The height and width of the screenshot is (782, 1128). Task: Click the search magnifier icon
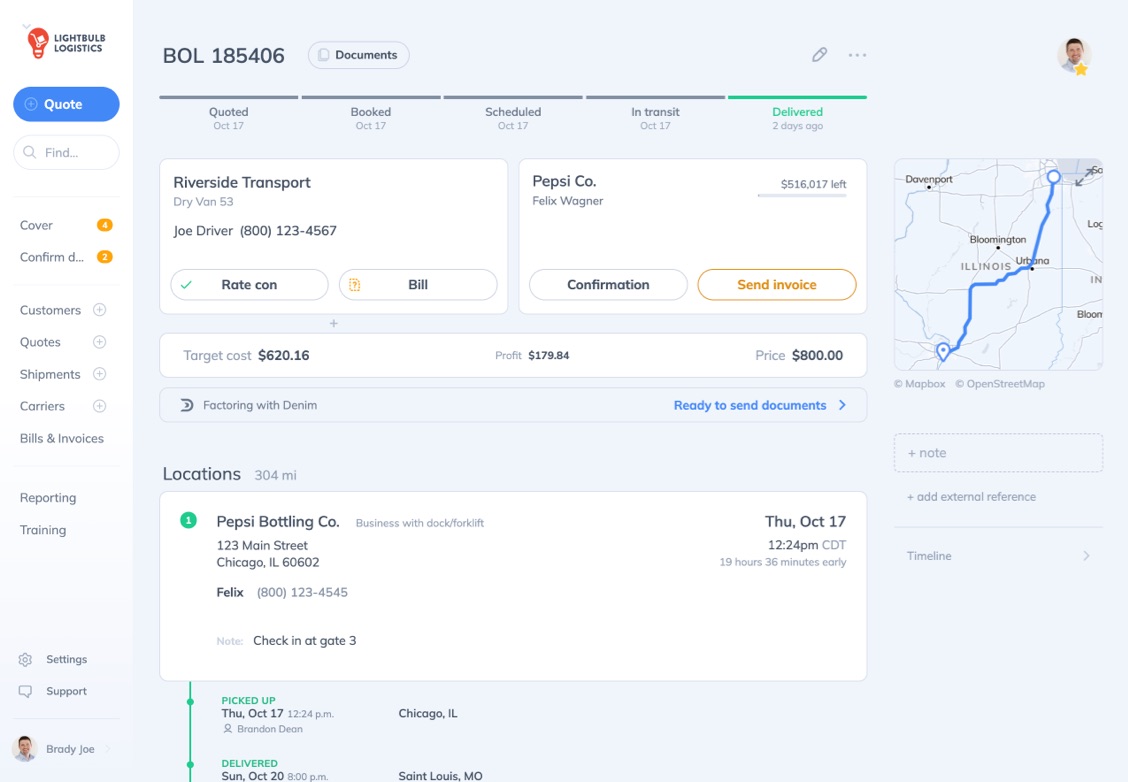click(x=29, y=153)
